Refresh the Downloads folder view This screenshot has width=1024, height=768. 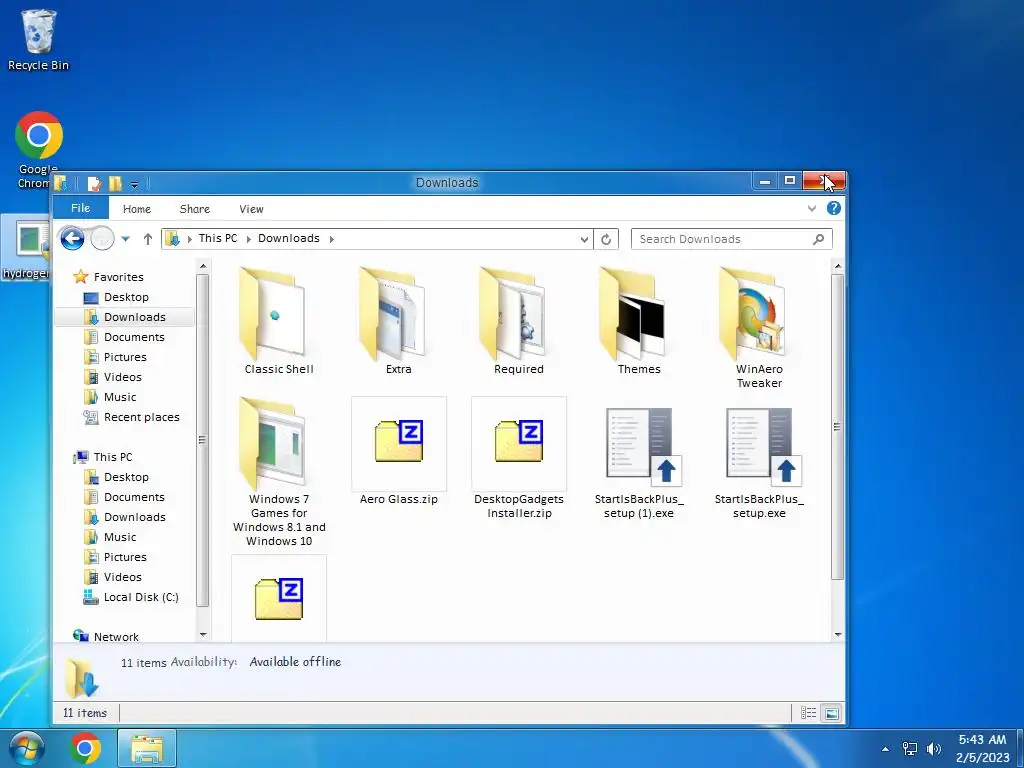606,239
